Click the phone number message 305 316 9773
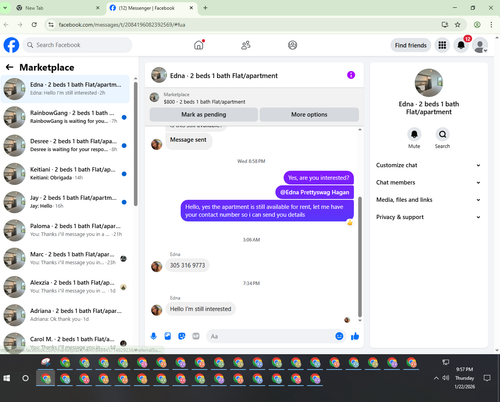 tap(187, 265)
